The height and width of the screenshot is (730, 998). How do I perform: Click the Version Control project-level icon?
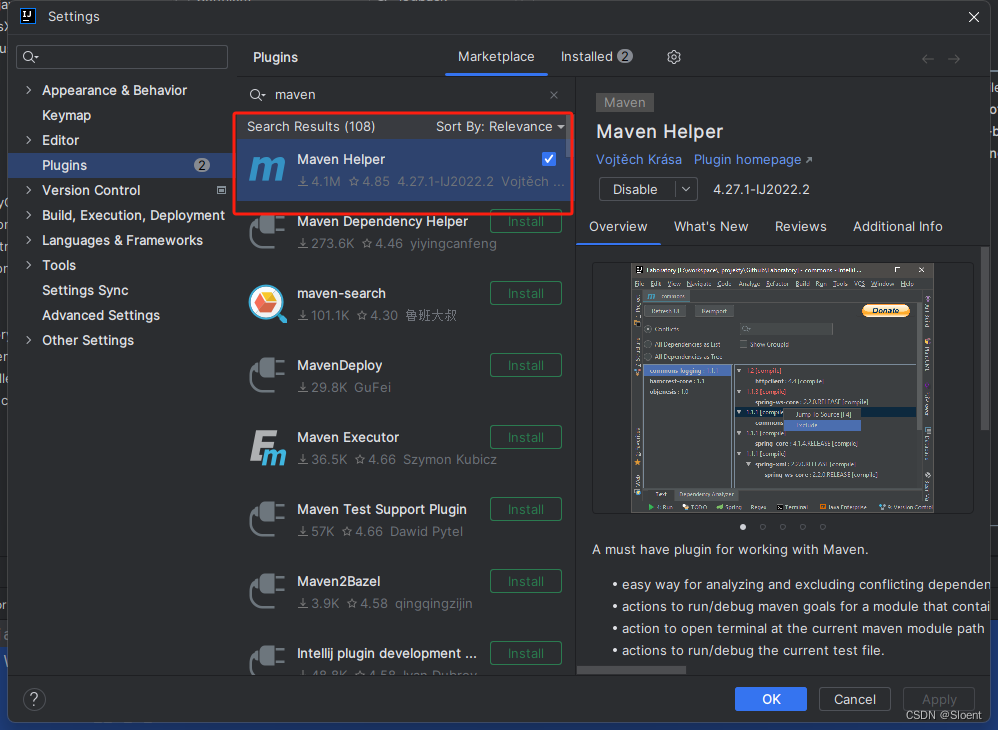point(221,190)
